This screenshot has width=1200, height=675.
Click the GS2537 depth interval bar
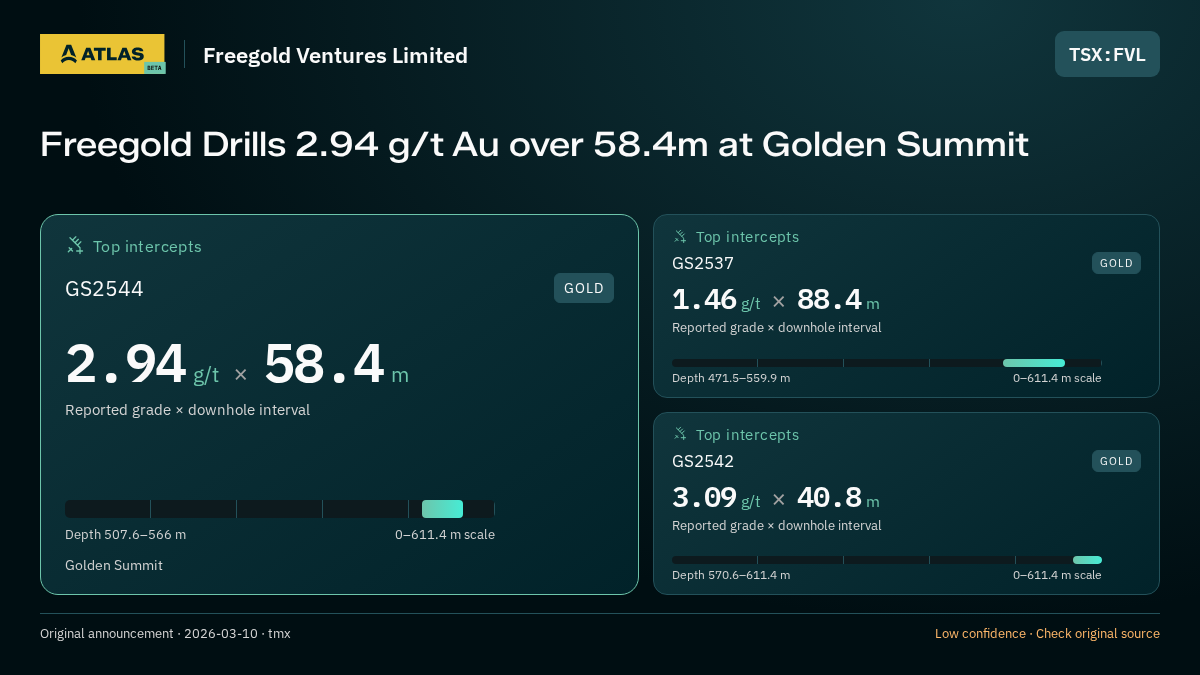[887, 363]
